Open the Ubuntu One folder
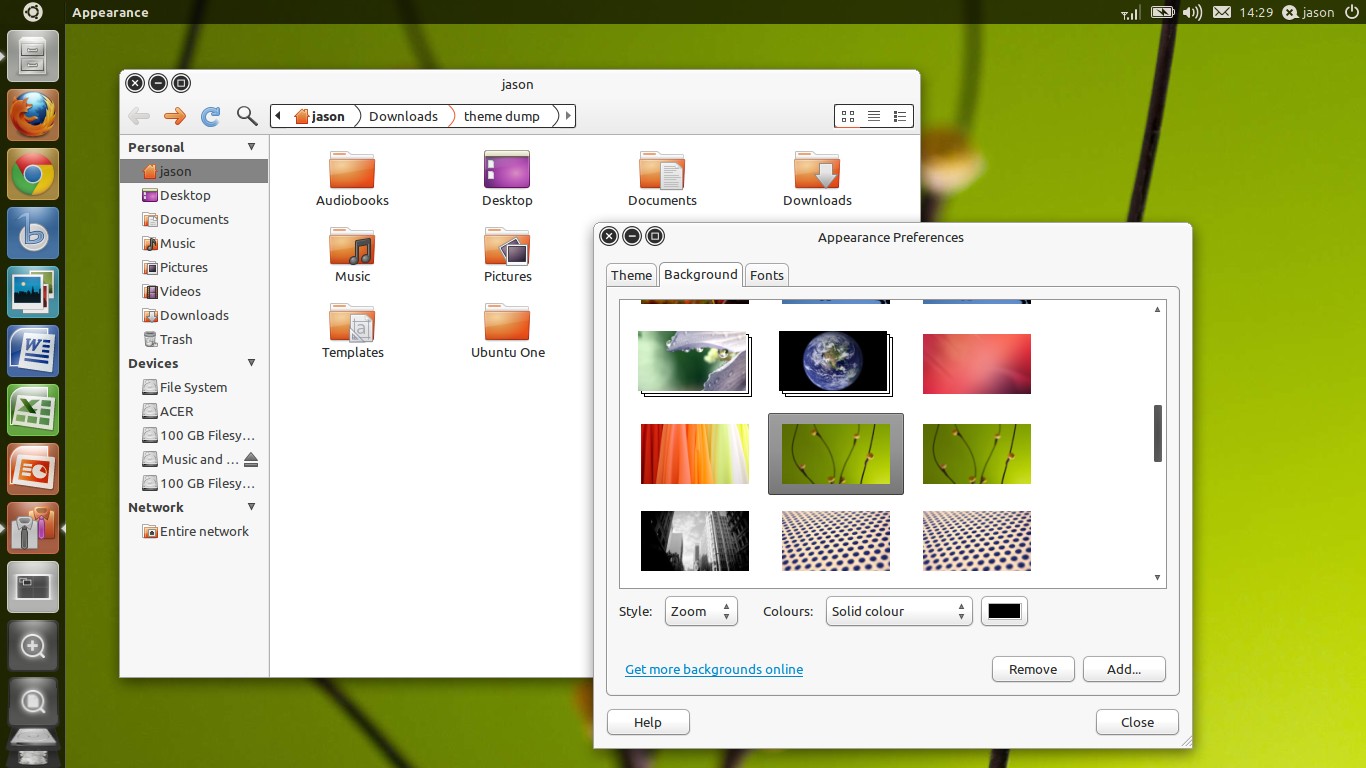Screen dimensions: 1366x768 508,332
